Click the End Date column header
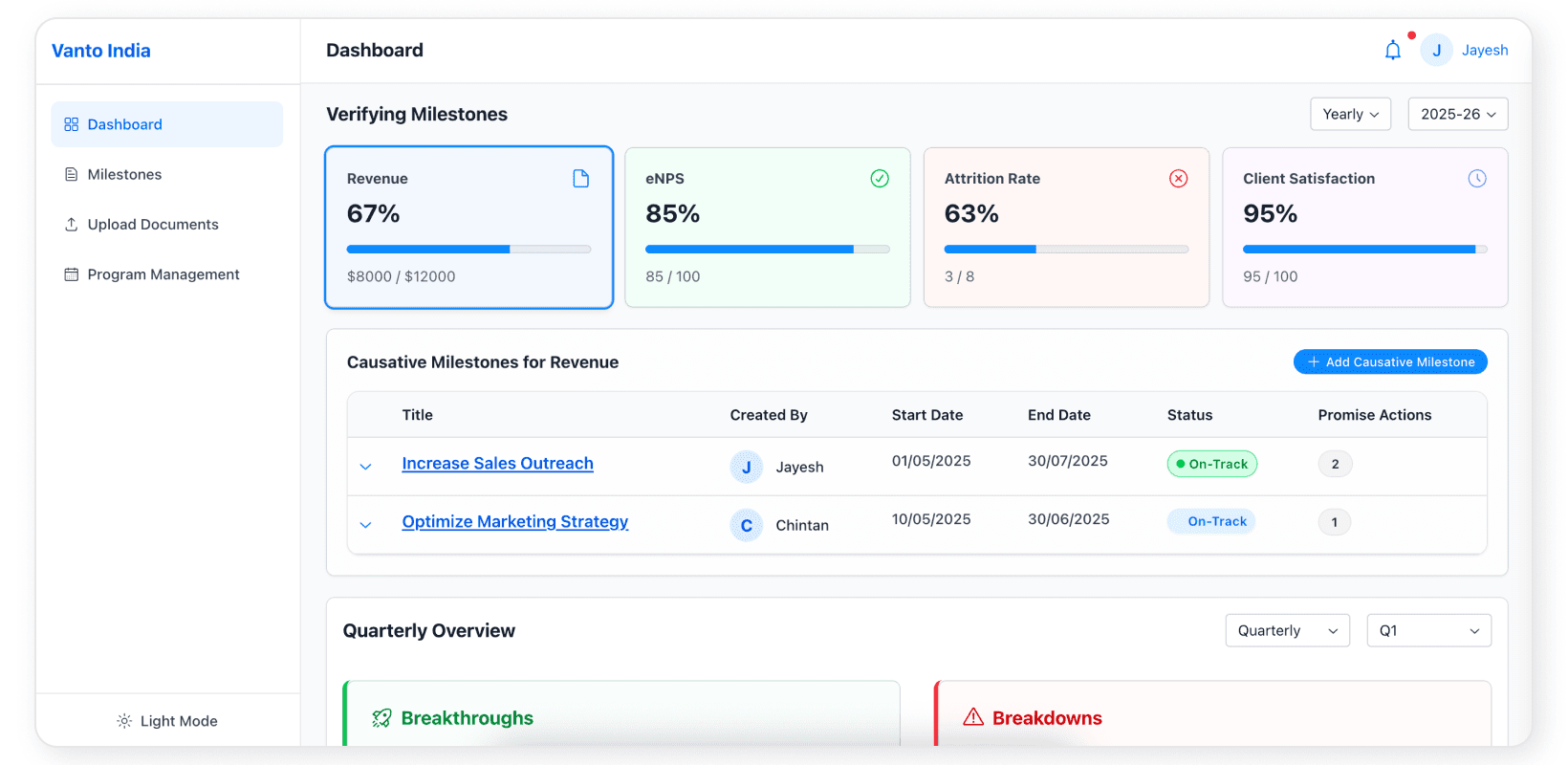Image resolution: width=1568 pixels, height=765 pixels. (1059, 415)
